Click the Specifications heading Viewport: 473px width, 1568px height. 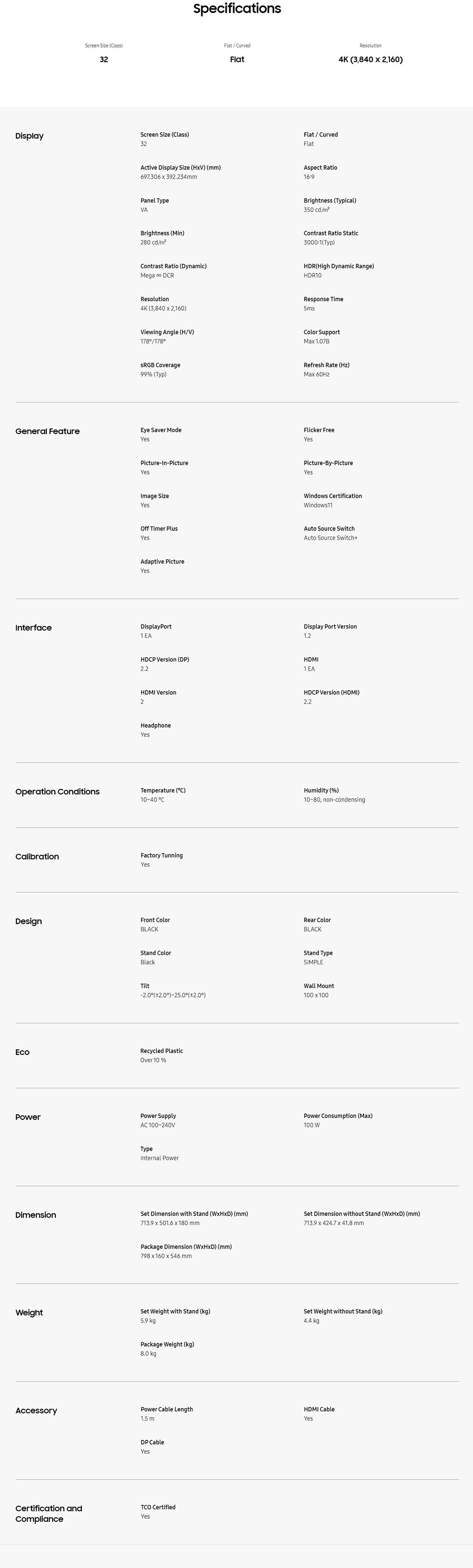tap(236, 9)
